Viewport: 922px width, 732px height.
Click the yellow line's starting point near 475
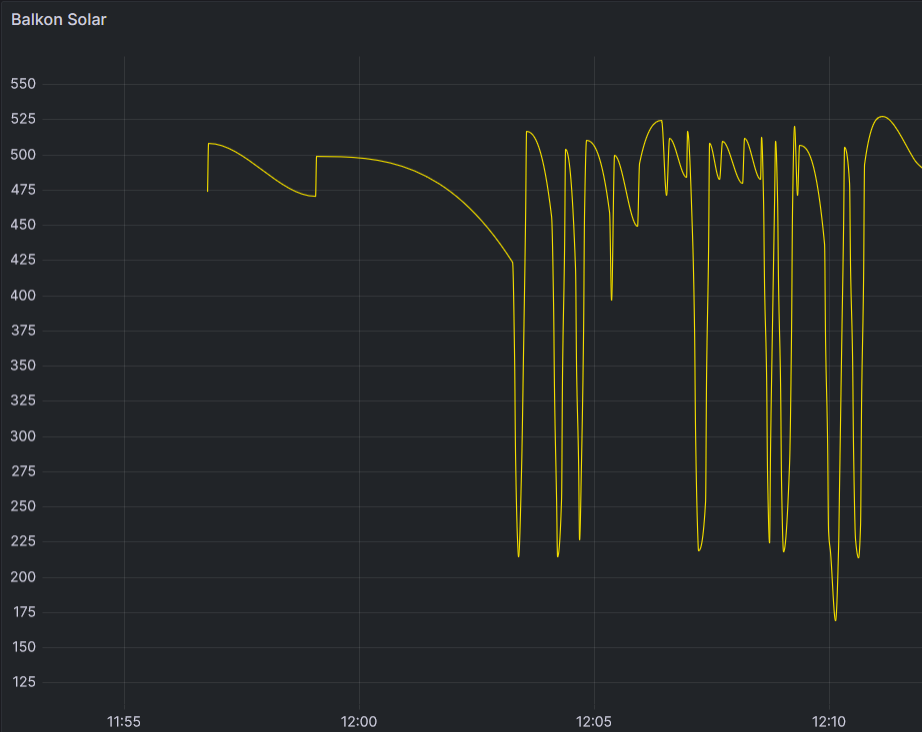tap(208, 191)
